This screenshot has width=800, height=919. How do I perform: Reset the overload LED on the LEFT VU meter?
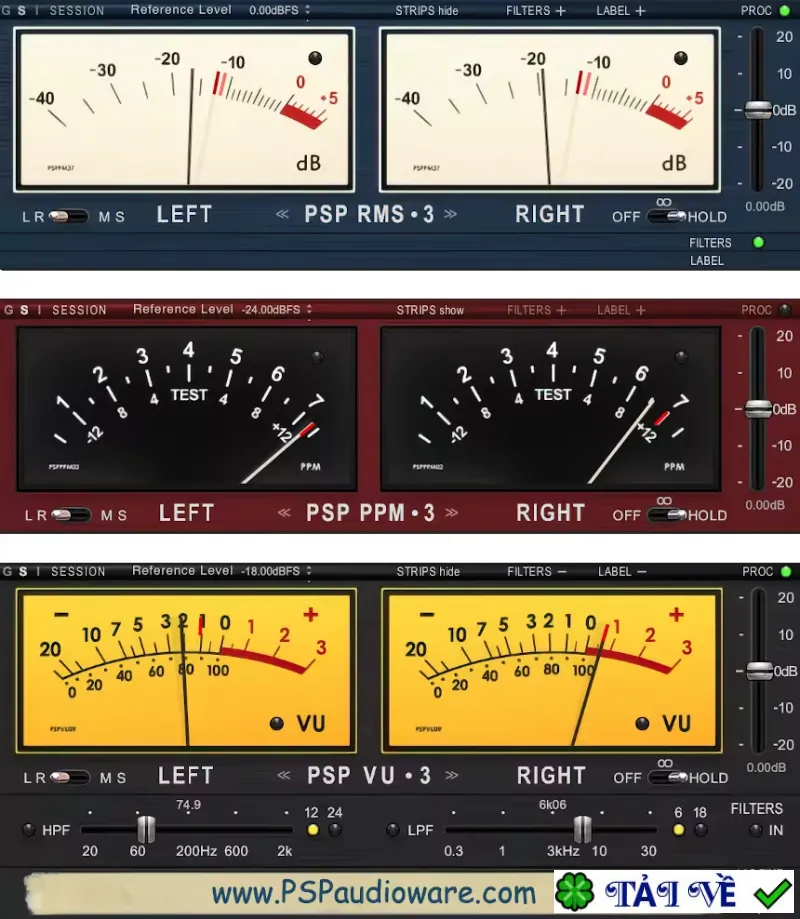[277, 724]
